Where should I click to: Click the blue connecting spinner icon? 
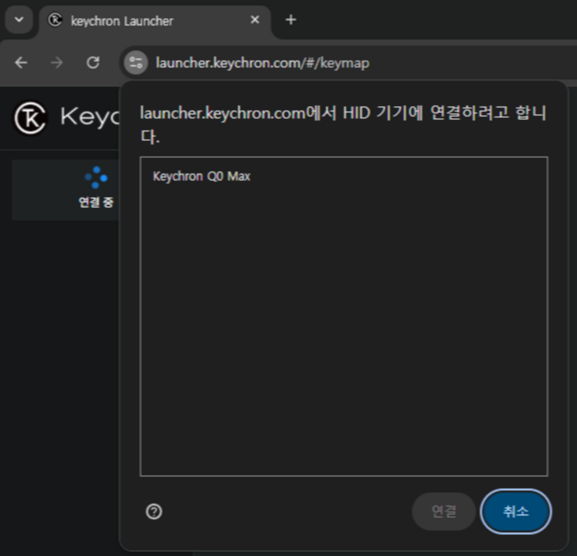coord(96,177)
